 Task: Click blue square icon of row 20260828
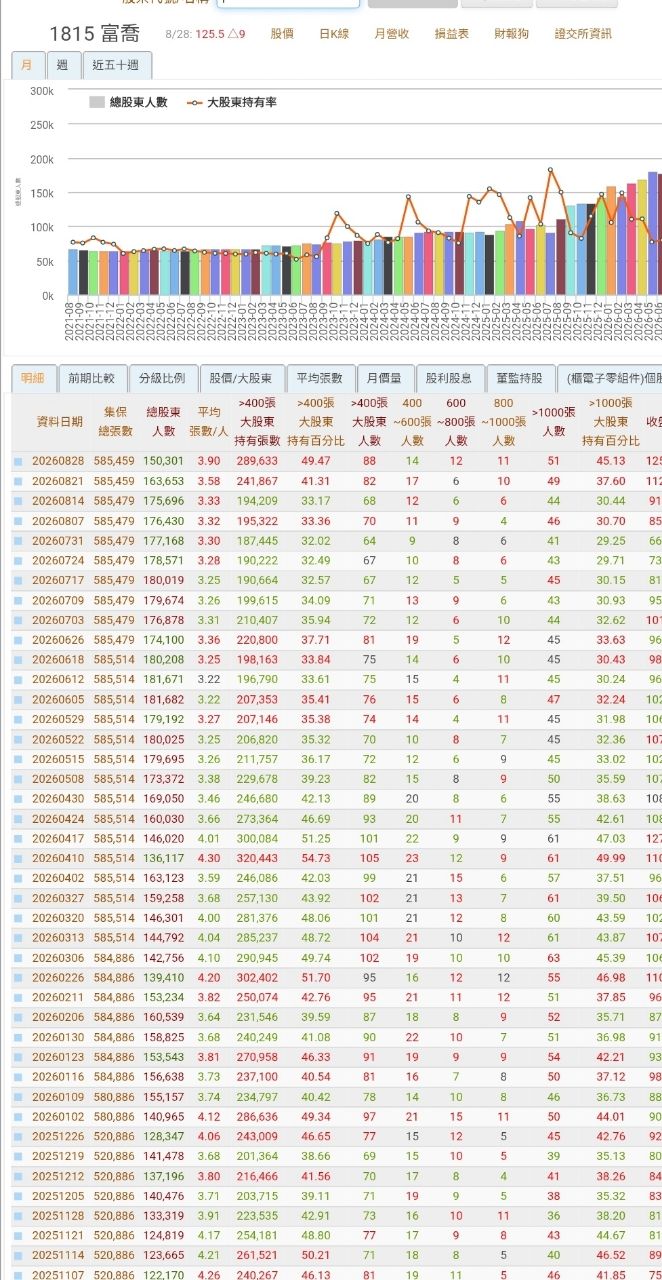point(18,462)
